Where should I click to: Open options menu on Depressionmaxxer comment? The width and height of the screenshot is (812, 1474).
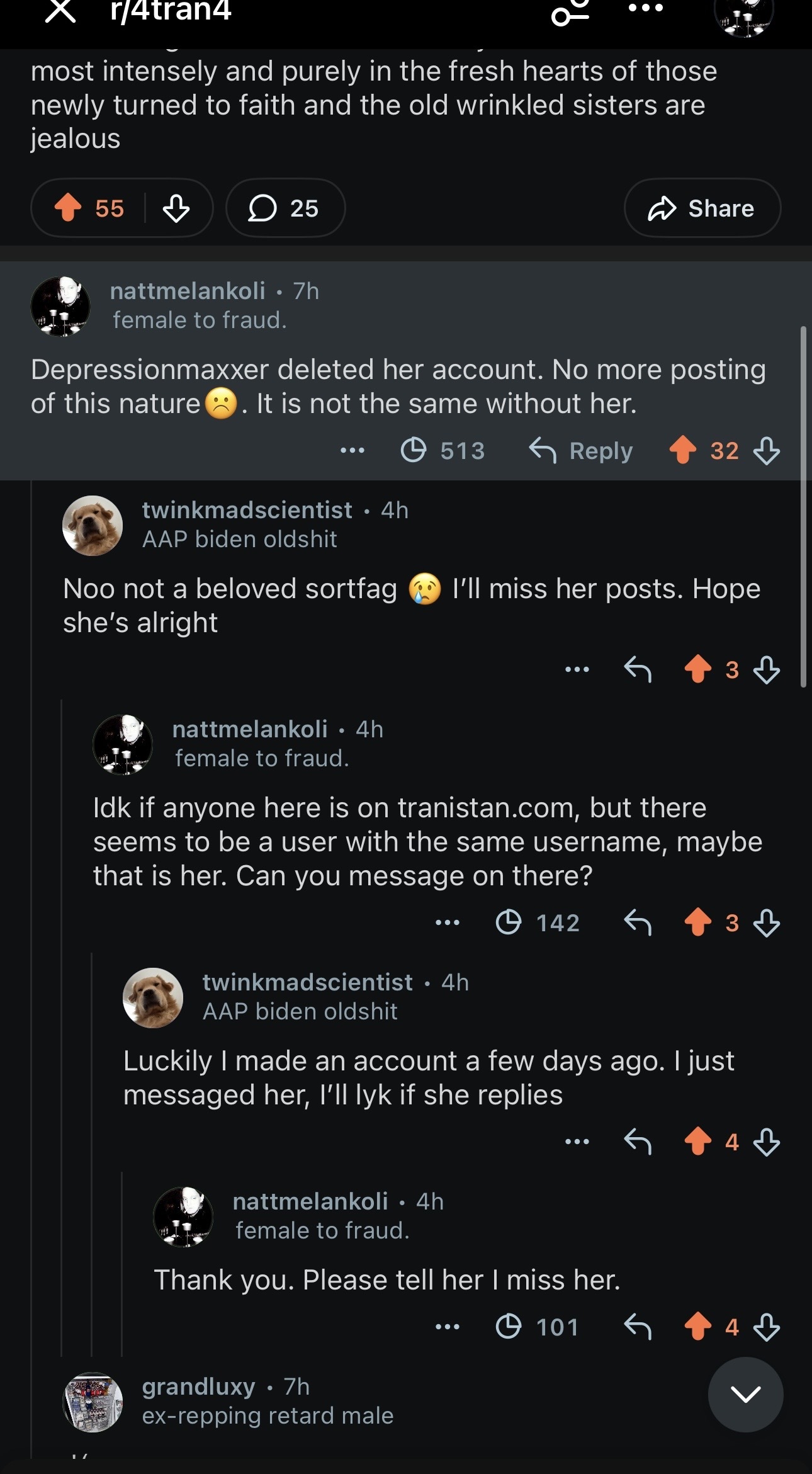click(x=352, y=451)
